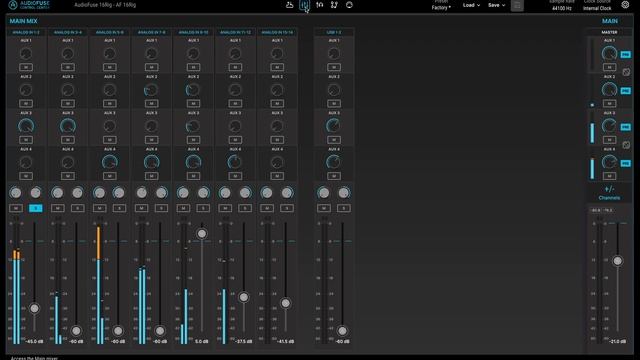Viewport: 640px width, 360px height.
Task: Open the inputs view icon in top toolbar
Action: [289, 5]
